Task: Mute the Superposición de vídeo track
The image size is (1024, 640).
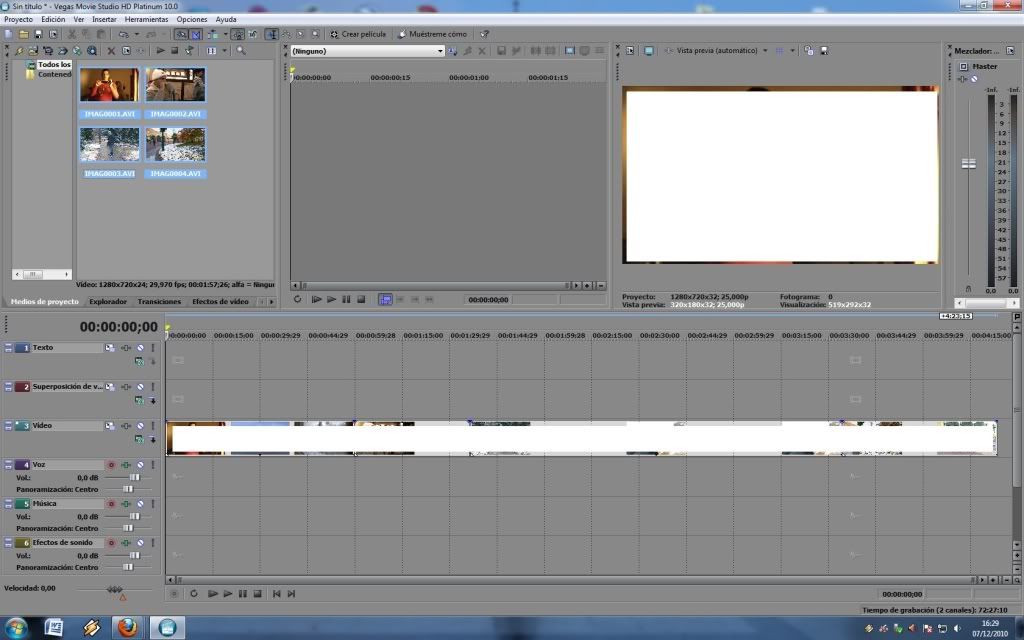Action: tap(140, 387)
